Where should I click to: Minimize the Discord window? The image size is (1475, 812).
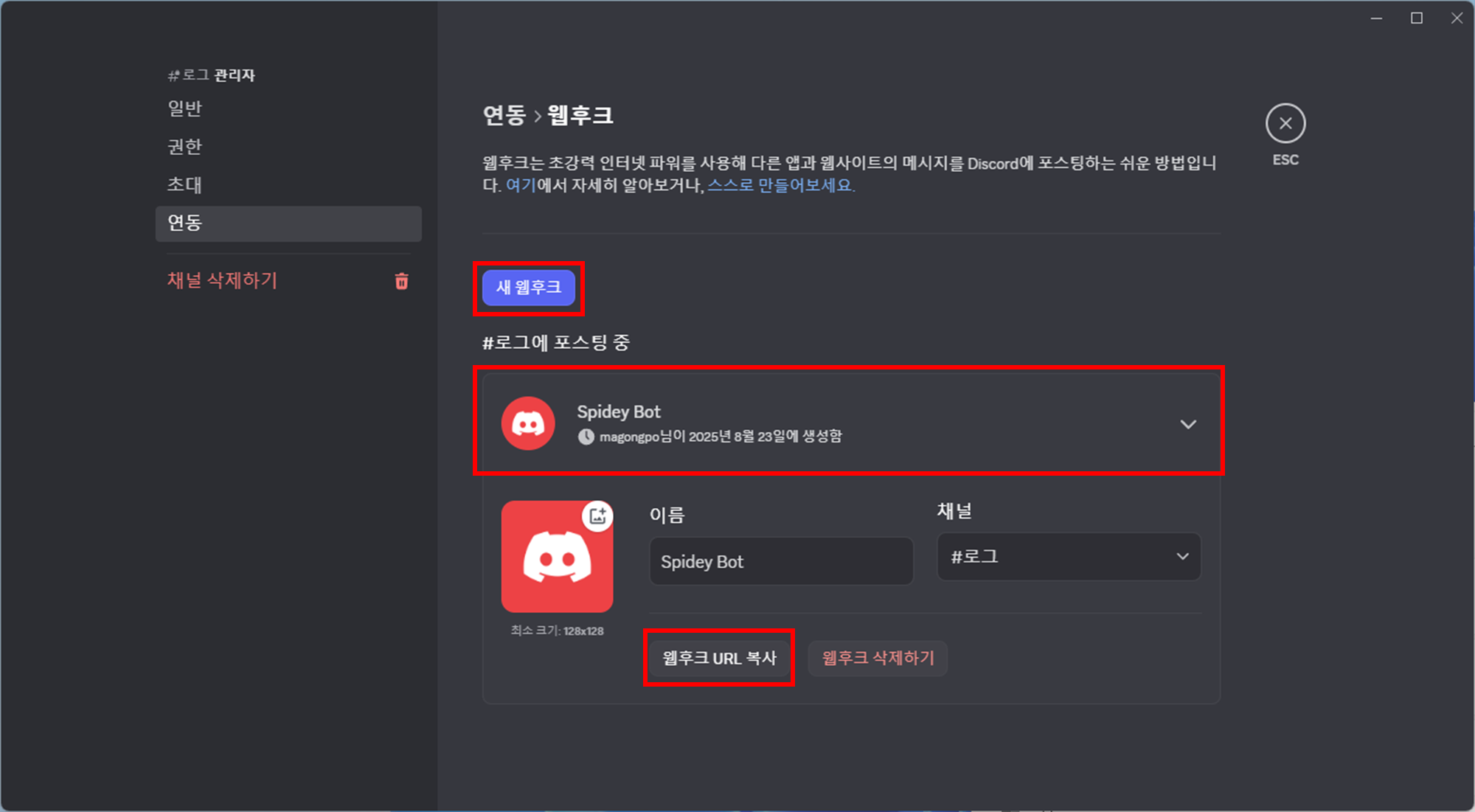[1376, 18]
